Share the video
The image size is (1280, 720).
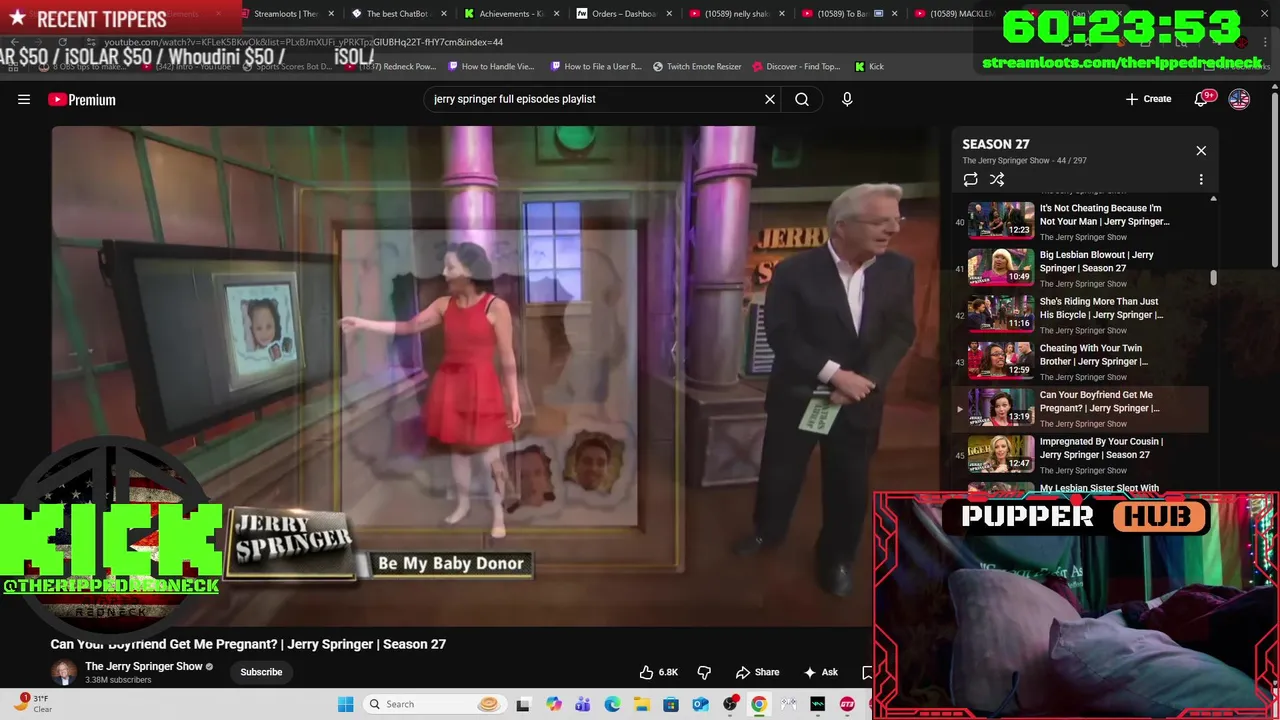pyautogui.click(x=757, y=672)
